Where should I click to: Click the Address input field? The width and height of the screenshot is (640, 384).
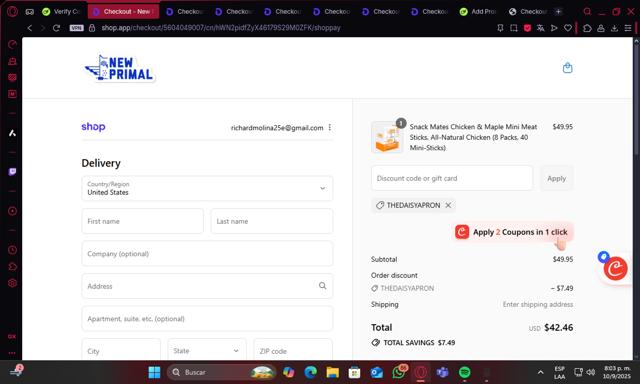[207, 286]
